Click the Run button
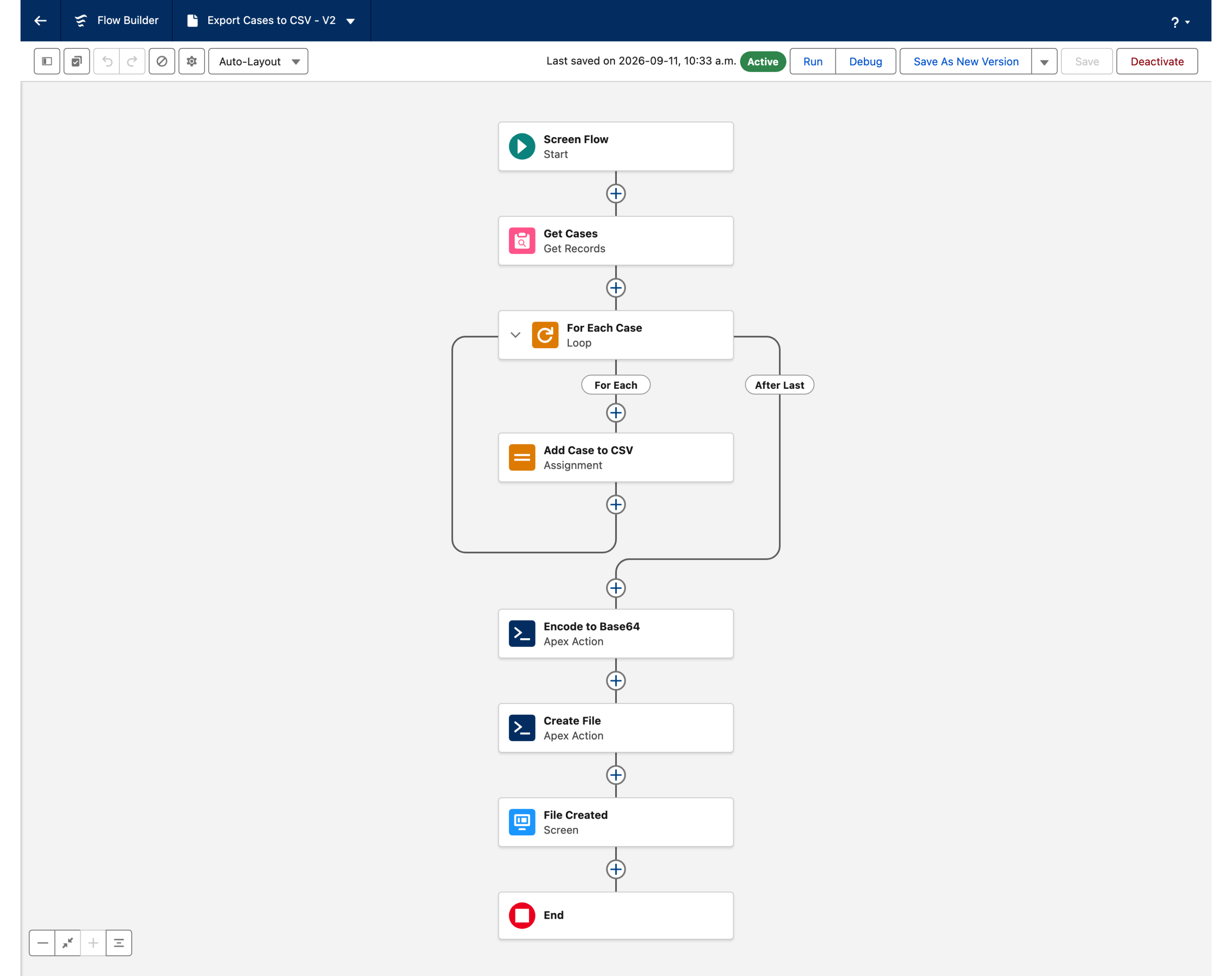Image resolution: width=1232 pixels, height=976 pixels. pyautogui.click(x=813, y=61)
